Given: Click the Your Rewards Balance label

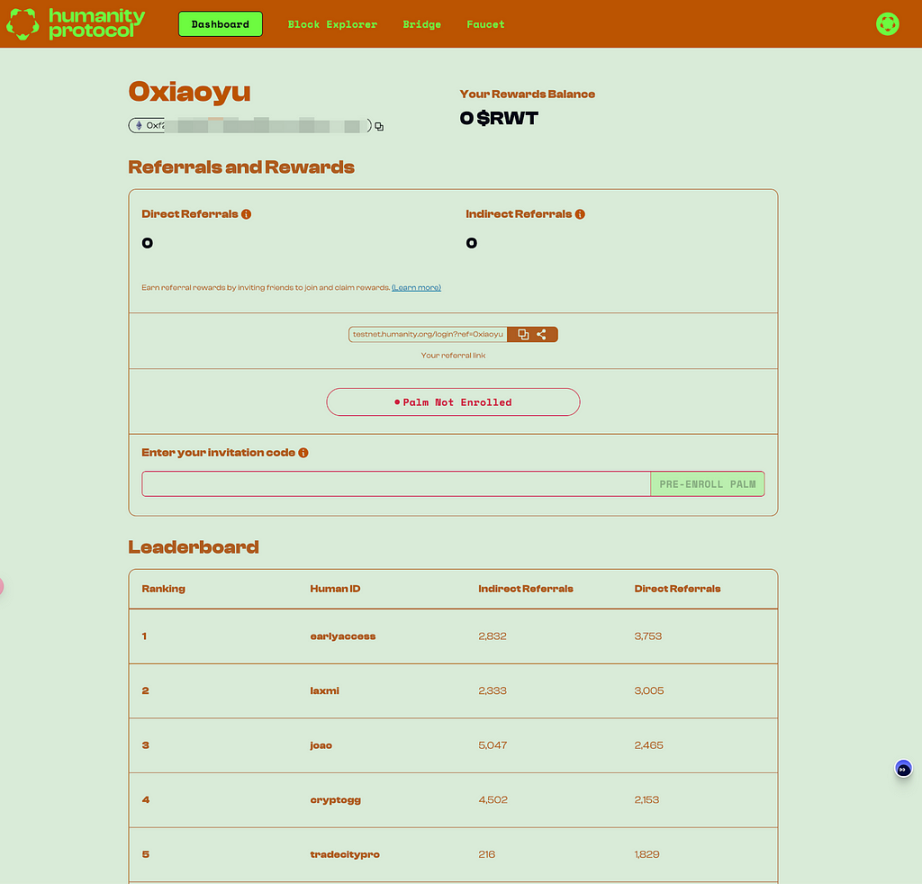Looking at the screenshot, I should pyautogui.click(x=527, y=94).
